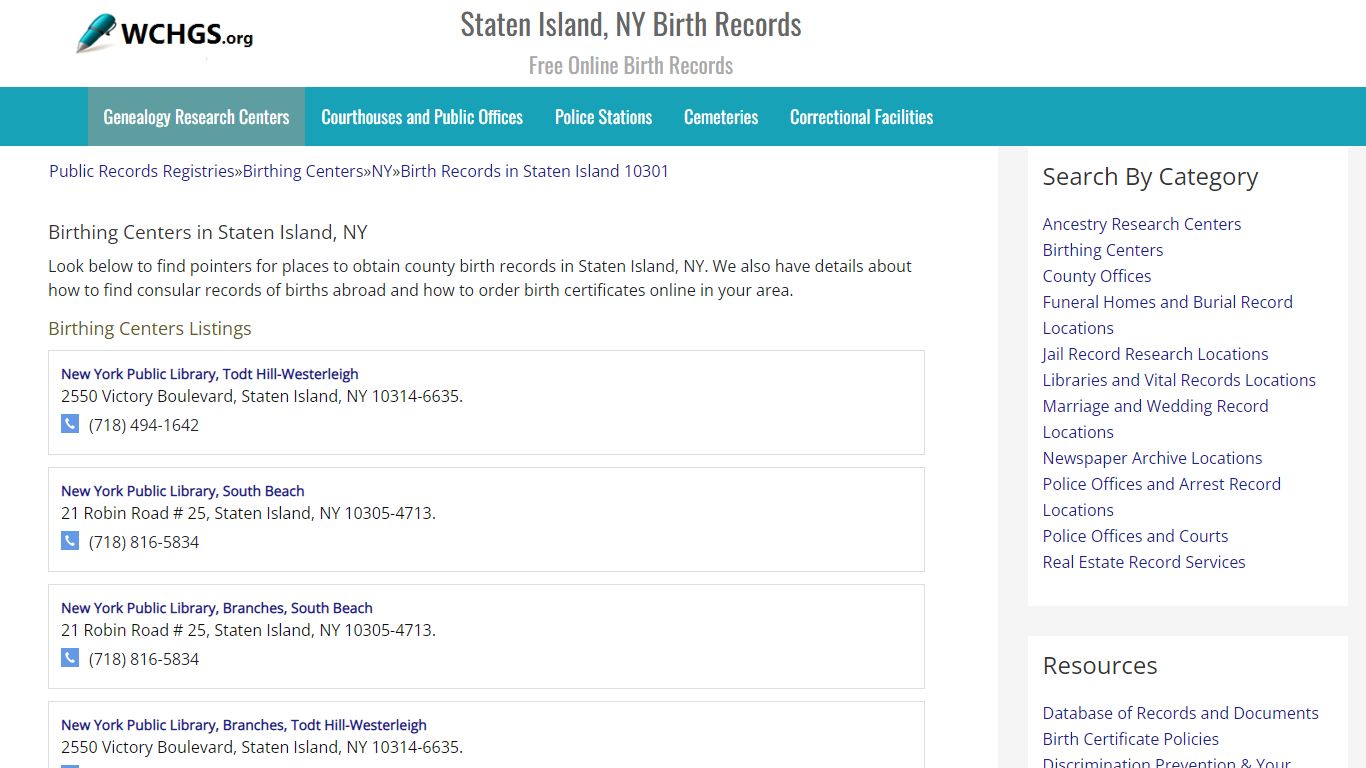The width and height of the screenshot is (1366, 768).
Task: Select Birthing Centers in sidebar categories
Action: [x=1103, y=250]
